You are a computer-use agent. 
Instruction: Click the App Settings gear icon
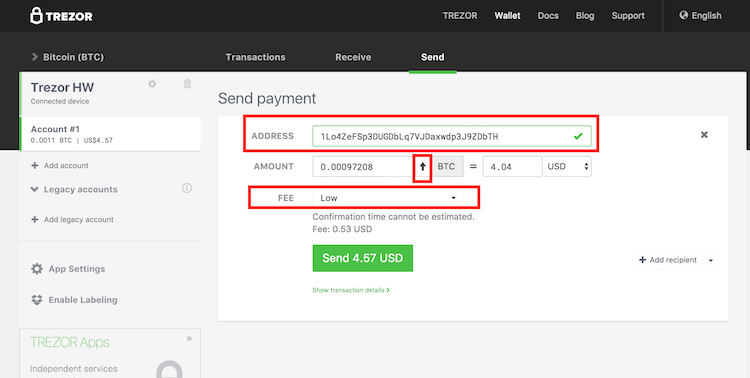tap(37, 268)
